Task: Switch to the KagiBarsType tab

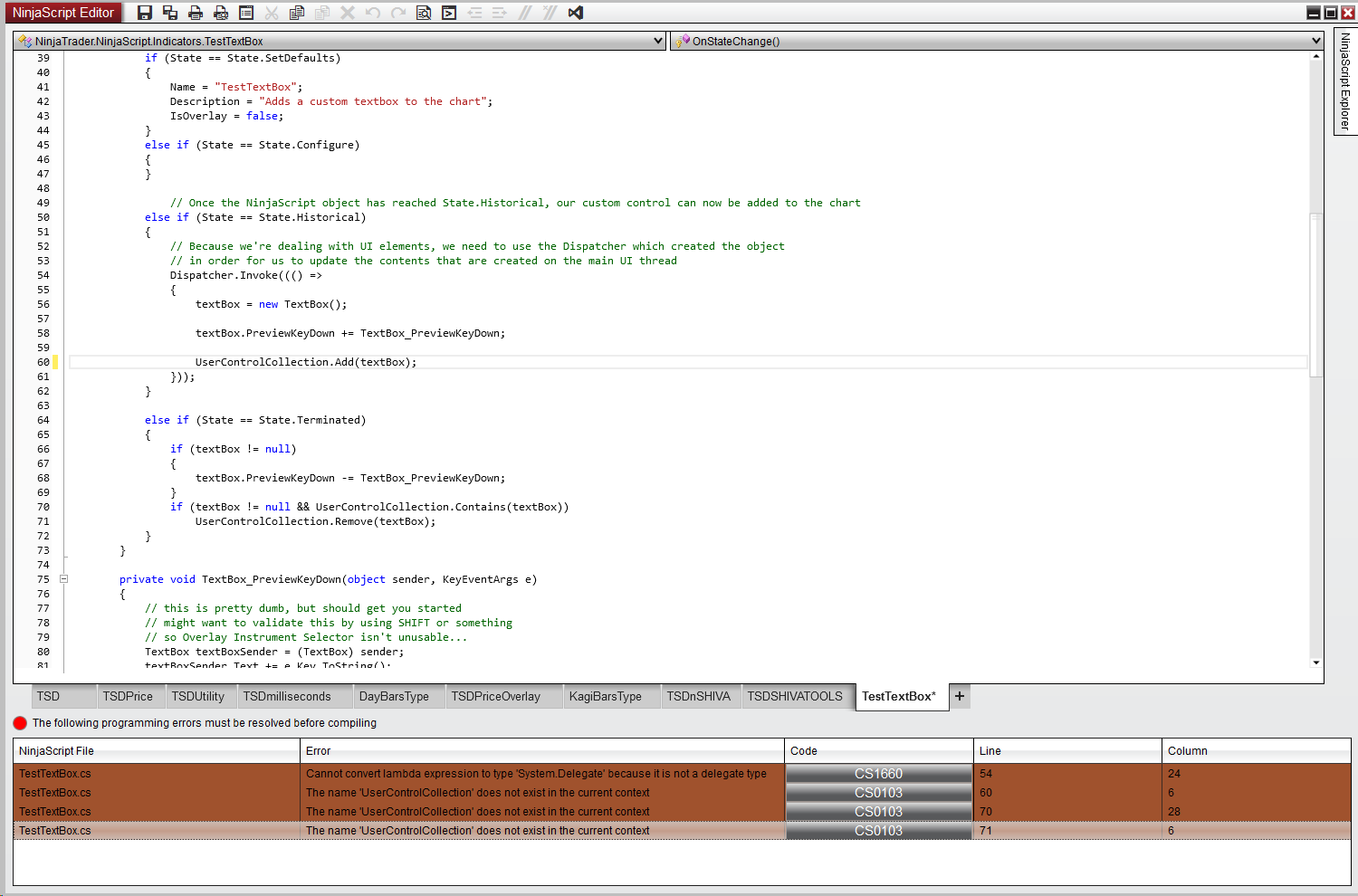Action: [605, 696]
